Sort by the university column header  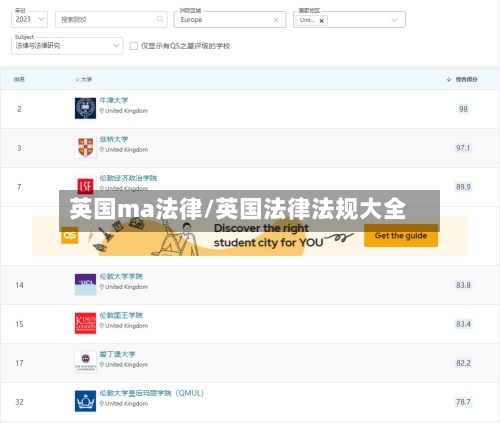point(83,79)
